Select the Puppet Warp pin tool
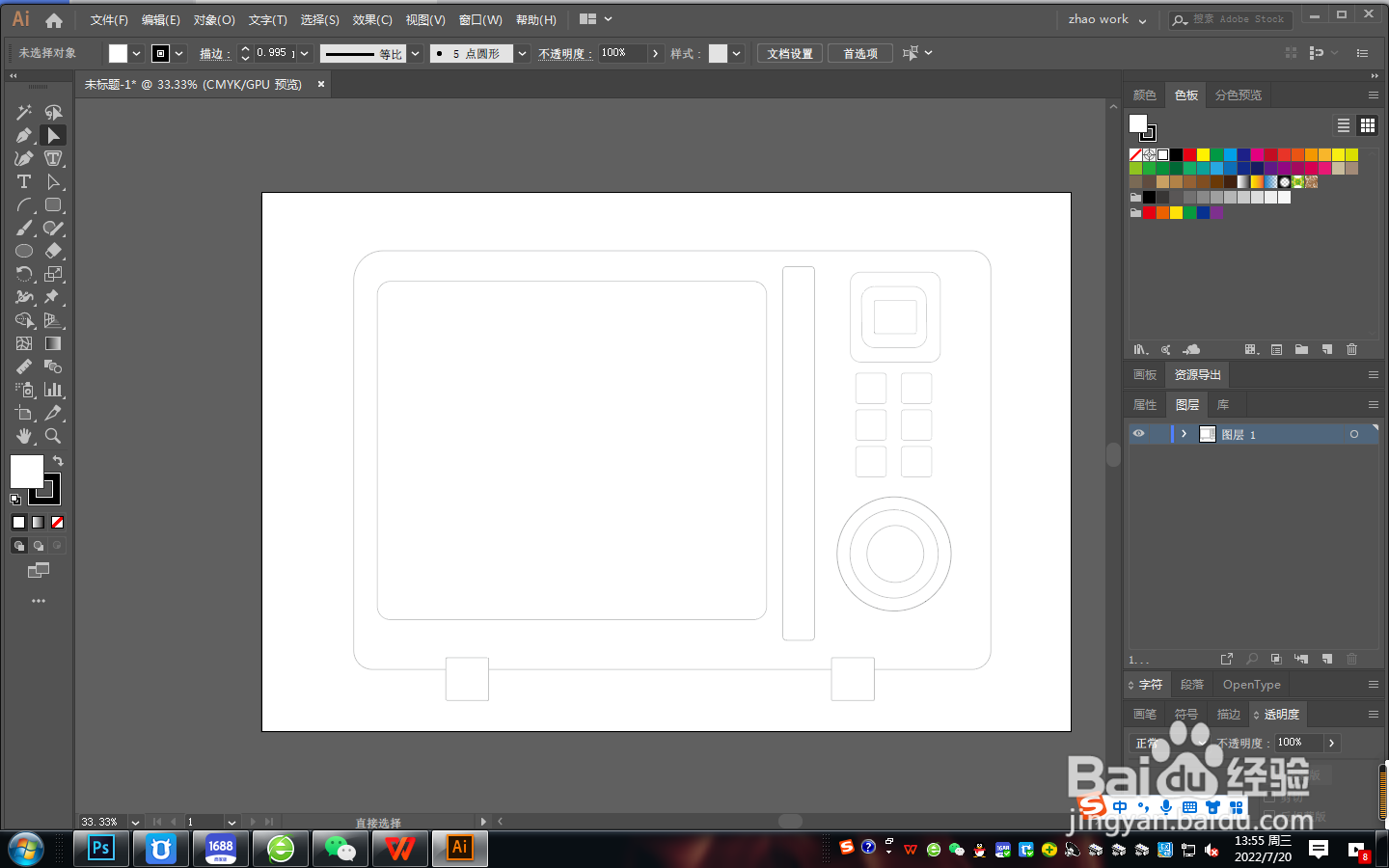The height and width of the screenshot is (868, 1389). point(53,298)
